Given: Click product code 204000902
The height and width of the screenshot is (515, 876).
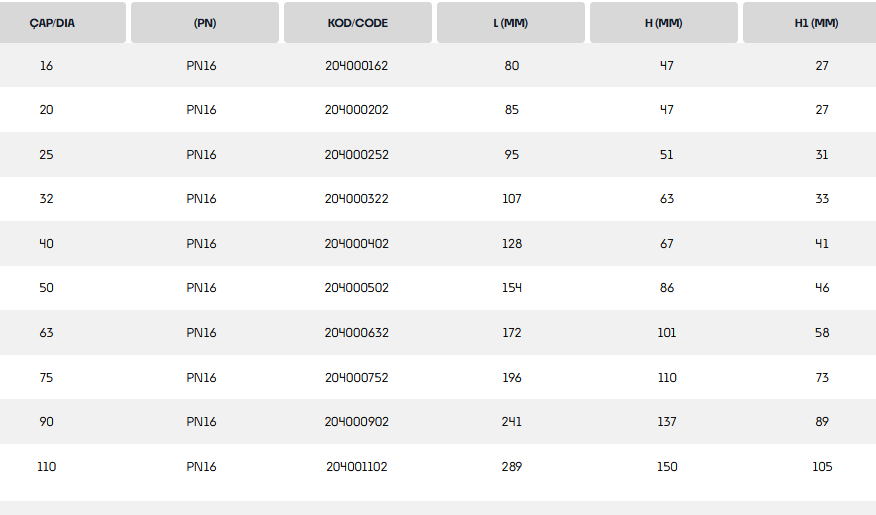Looking at the screenshot, I should click(x=357, y=422).
